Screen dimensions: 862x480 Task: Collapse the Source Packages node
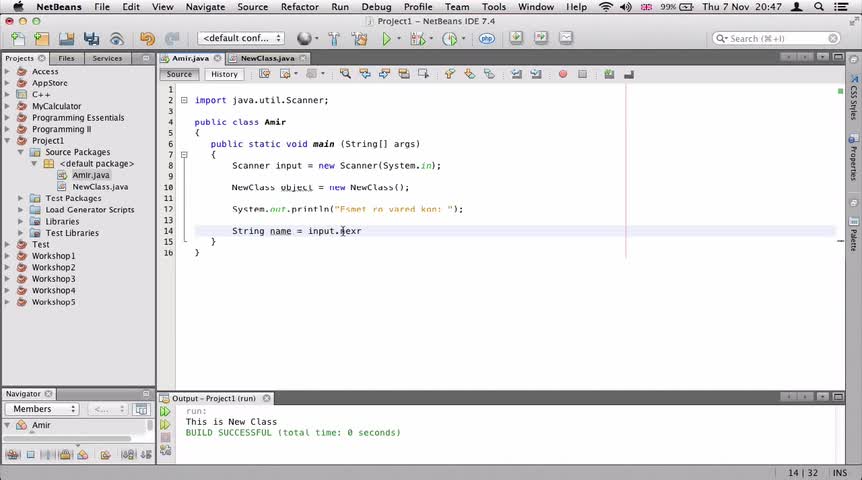pos(20,152)
